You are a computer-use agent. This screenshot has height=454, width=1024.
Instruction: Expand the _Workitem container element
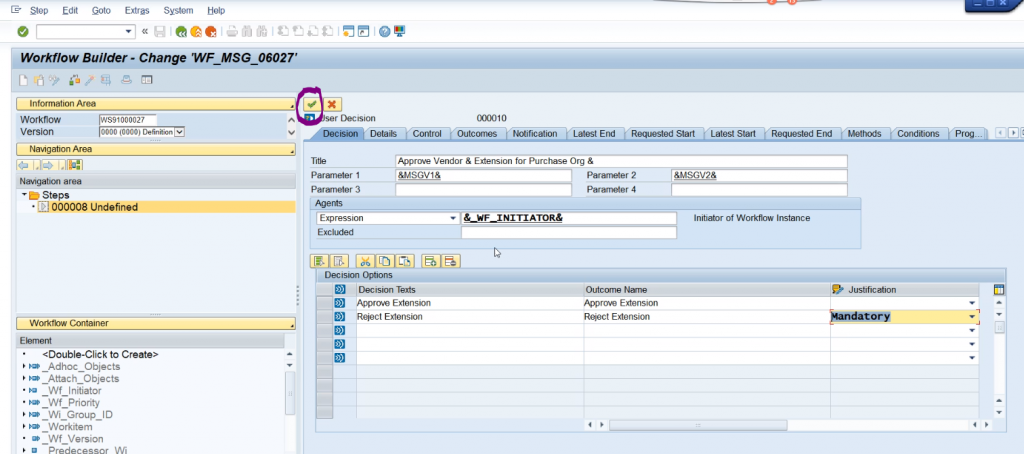pyautogui.click(x=25, y=427)
